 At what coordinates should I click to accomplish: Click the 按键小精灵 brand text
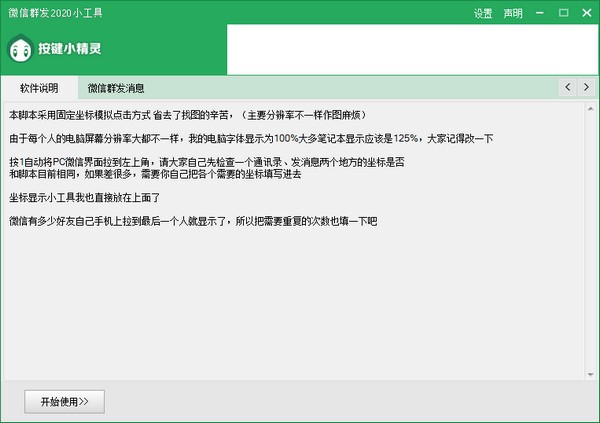click(69, 49)
